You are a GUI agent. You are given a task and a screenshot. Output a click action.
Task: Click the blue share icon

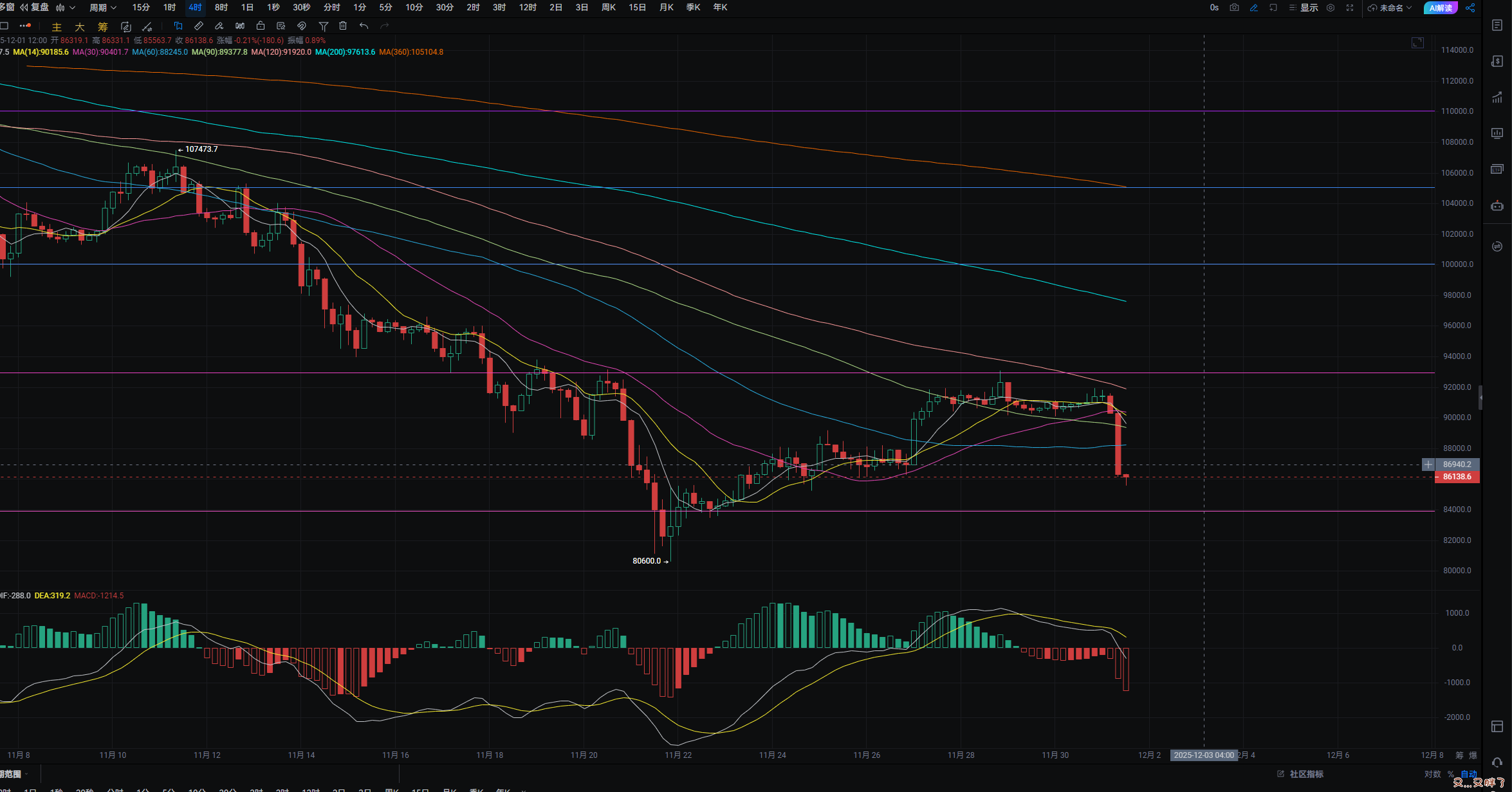click(x=1470, y=8)
